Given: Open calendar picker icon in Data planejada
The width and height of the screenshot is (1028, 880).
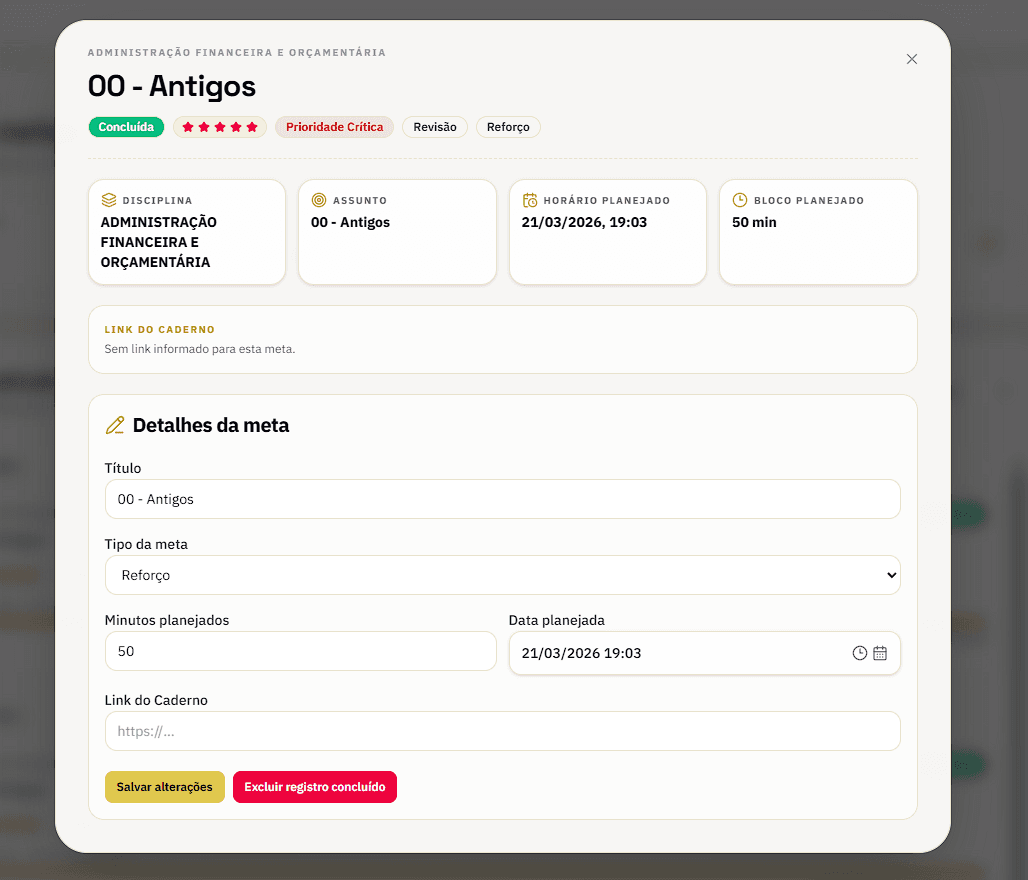Looking at the screenshot, I should click(880, 653).
